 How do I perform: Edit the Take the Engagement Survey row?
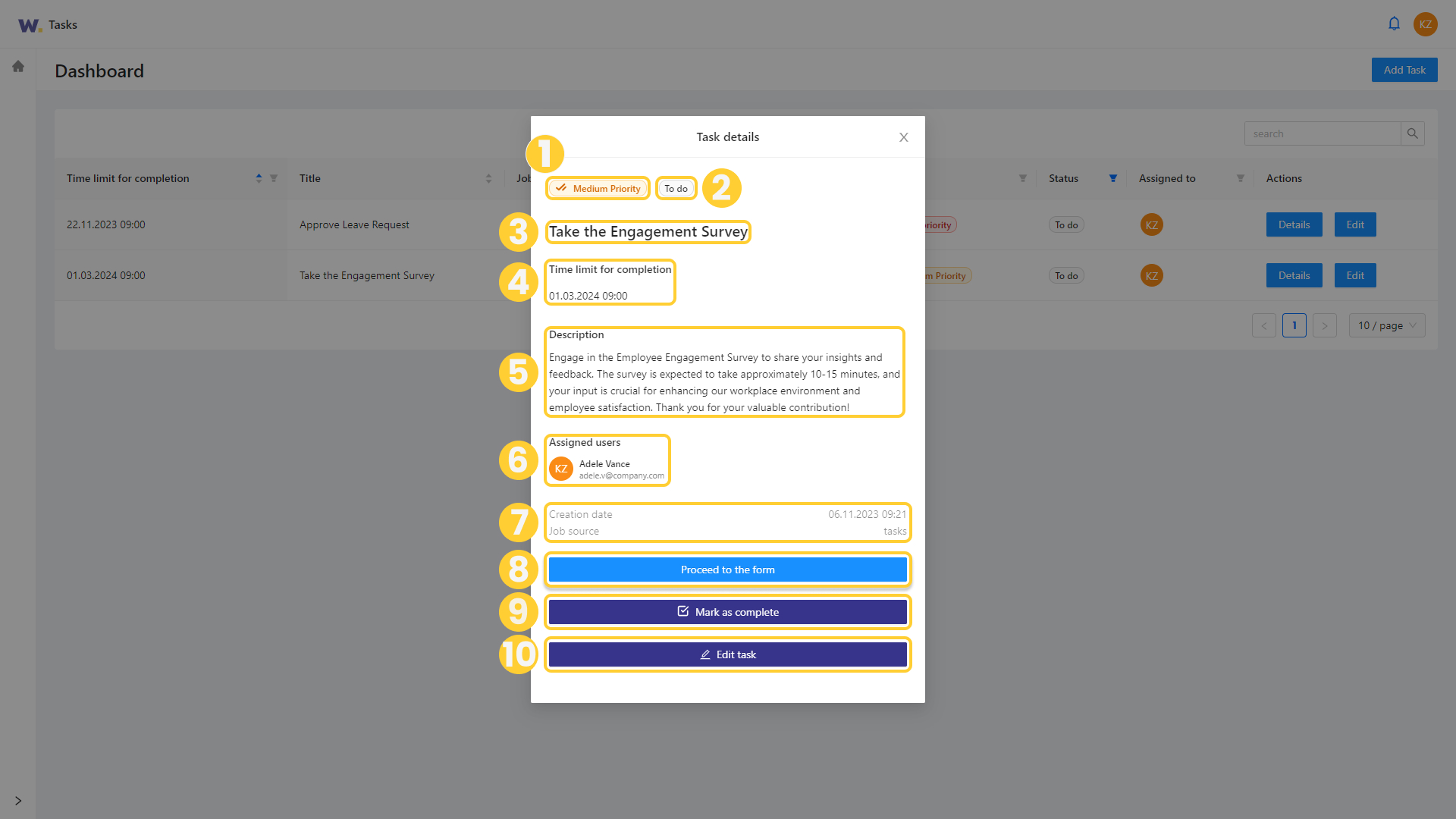(x=1355, y=275)
